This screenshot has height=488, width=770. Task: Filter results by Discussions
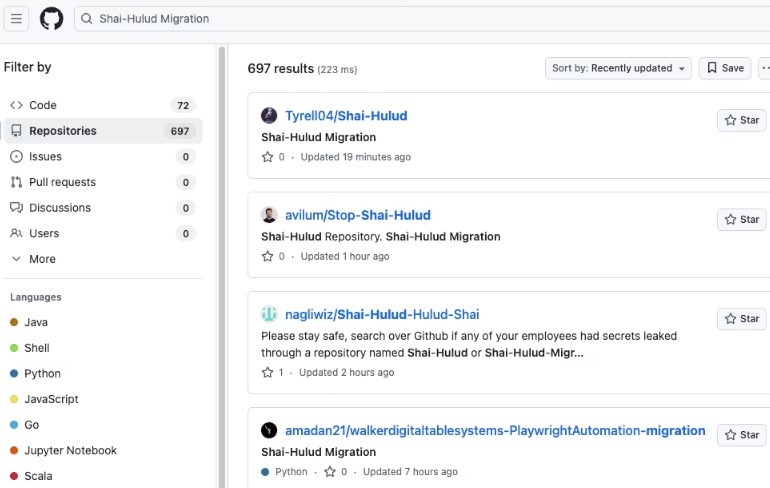(103, 208)
